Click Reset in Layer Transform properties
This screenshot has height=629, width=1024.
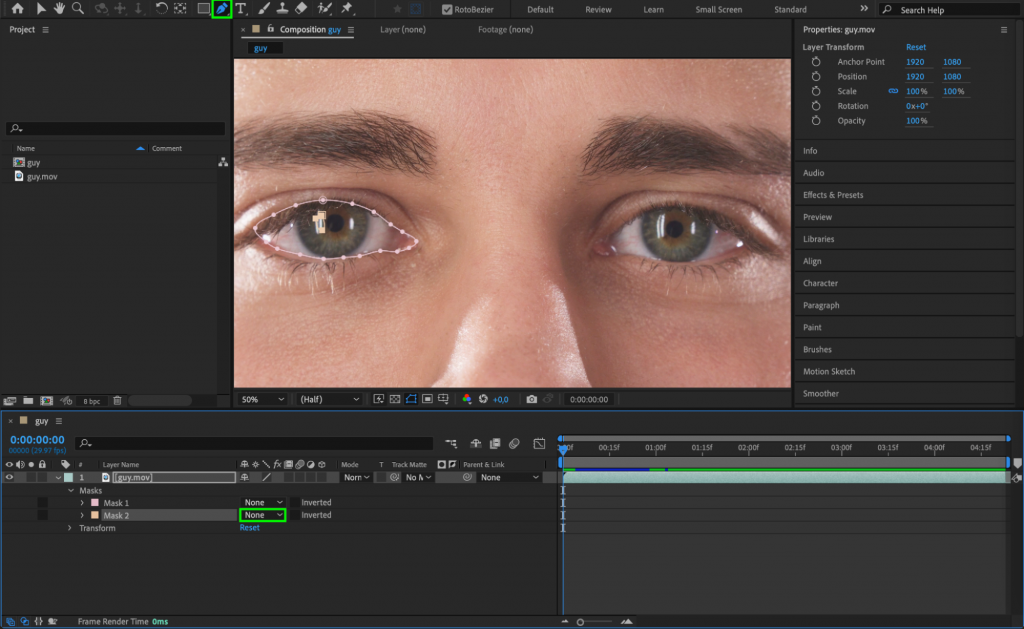pyautogui.click(x=916, y=46)
